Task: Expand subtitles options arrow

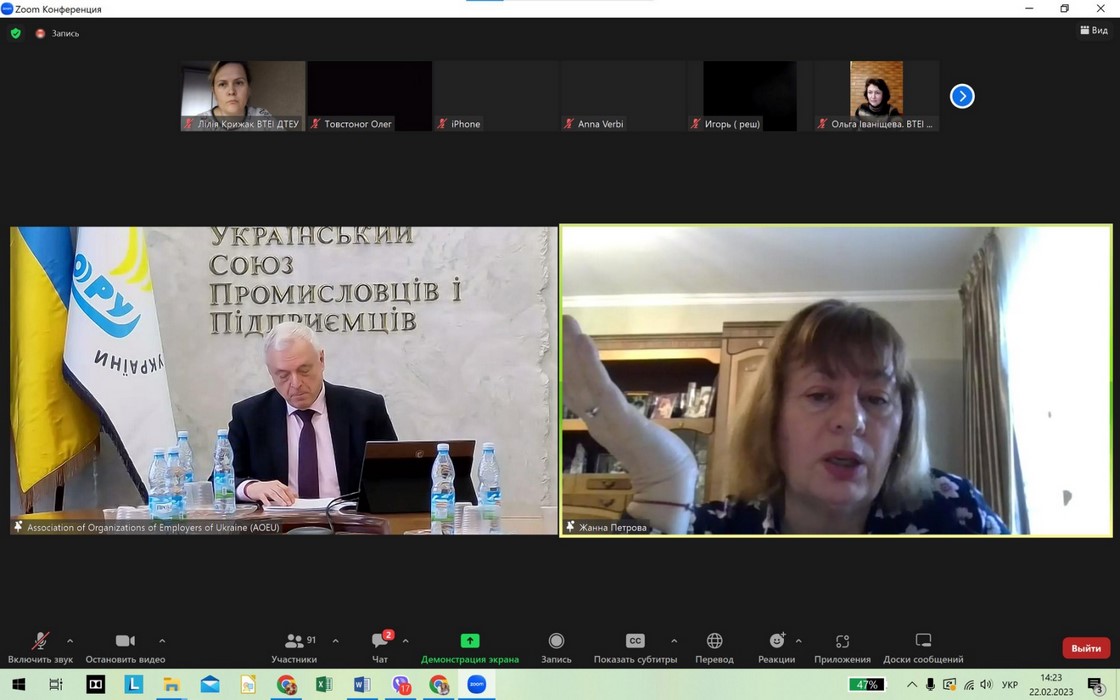Action: pos(674,641)
